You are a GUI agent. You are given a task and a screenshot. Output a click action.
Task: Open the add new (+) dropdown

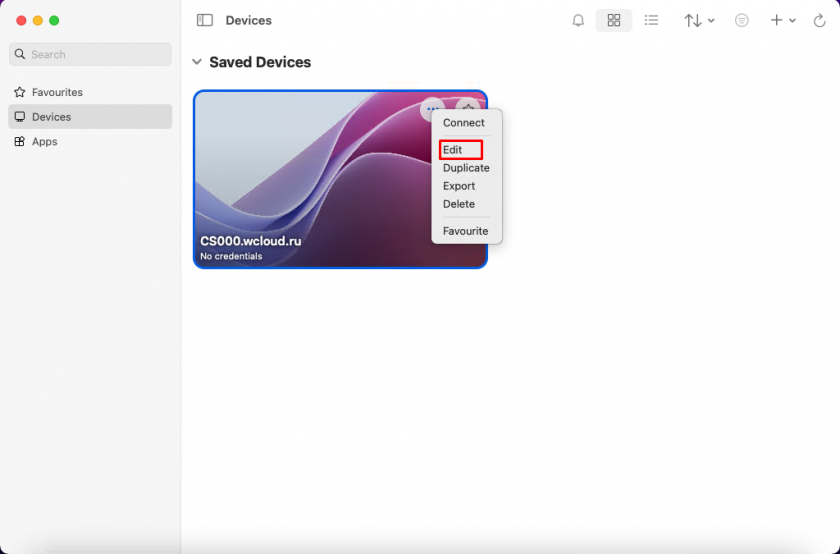click(782, 20)
